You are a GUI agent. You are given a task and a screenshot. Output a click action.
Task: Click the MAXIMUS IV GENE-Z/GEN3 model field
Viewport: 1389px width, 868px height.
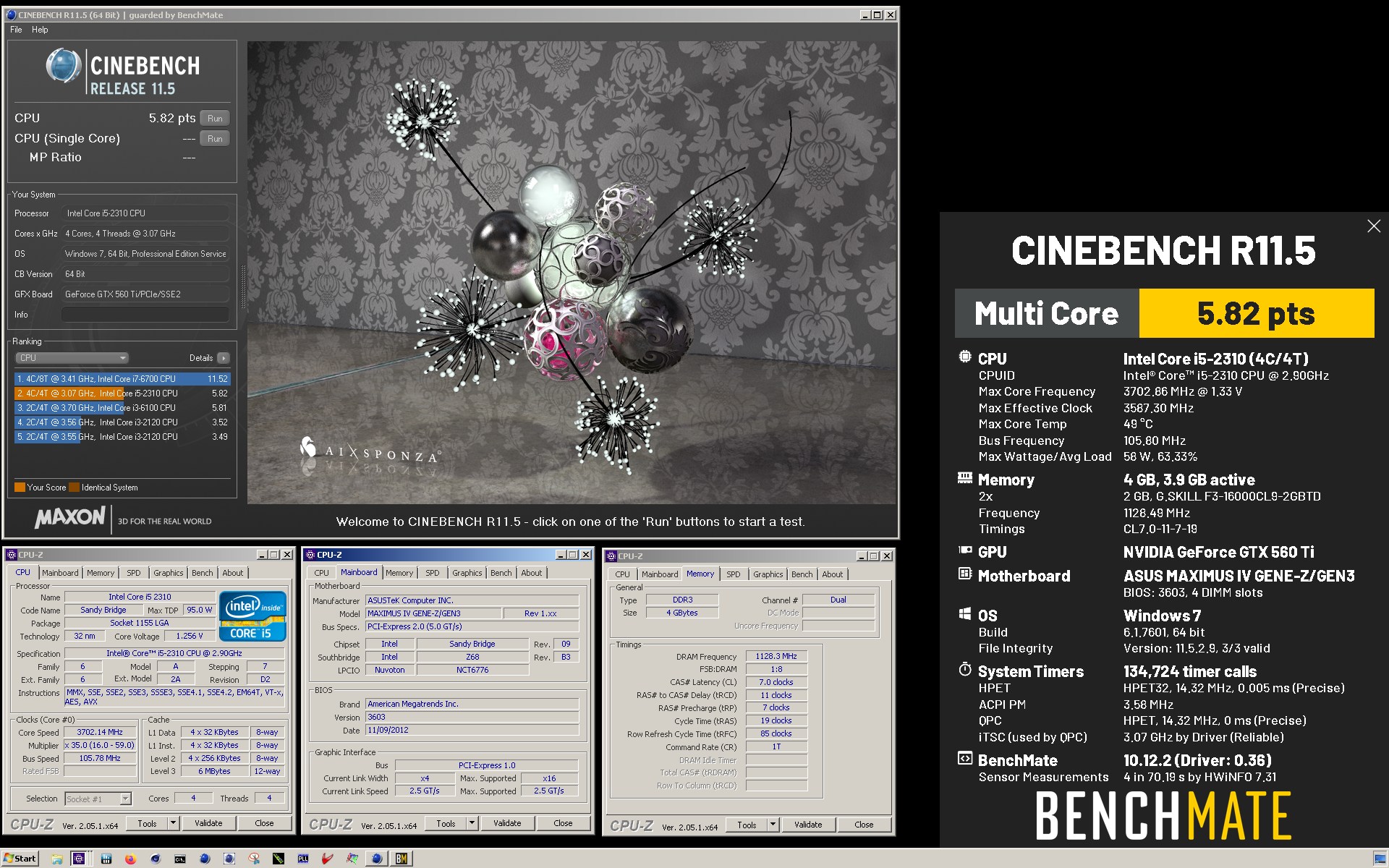click(433, 613)
